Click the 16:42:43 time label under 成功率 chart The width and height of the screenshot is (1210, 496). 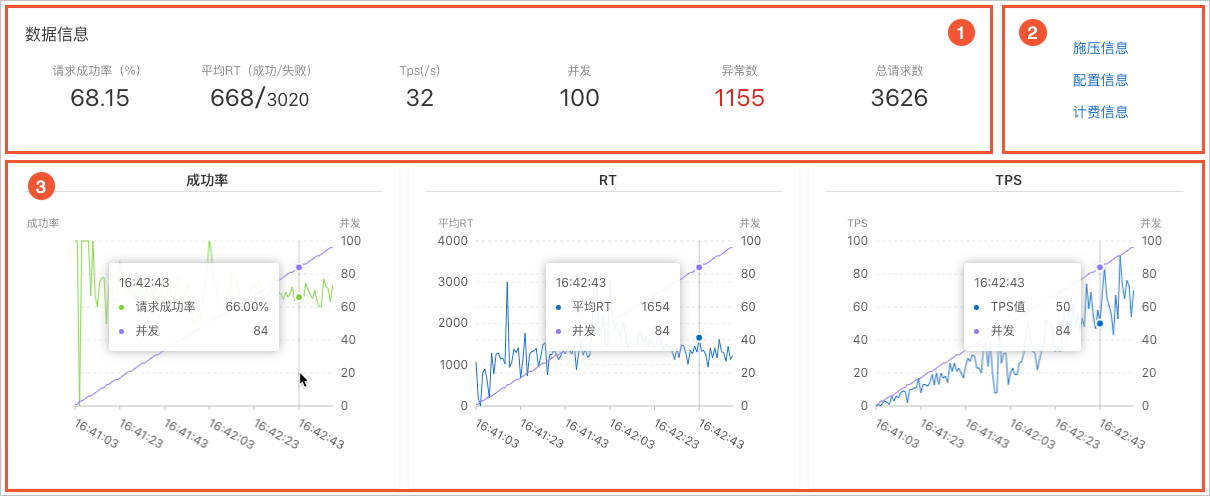click(x=321, y=433)
